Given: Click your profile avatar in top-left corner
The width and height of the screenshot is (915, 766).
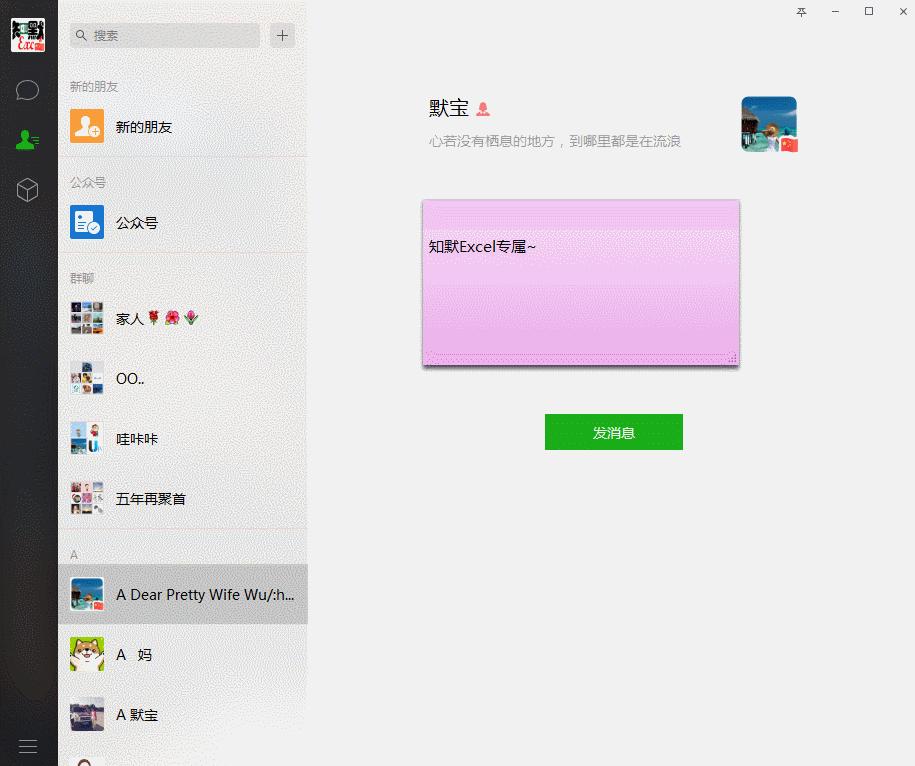Looking at the screenshot, I should click(27, 33).
